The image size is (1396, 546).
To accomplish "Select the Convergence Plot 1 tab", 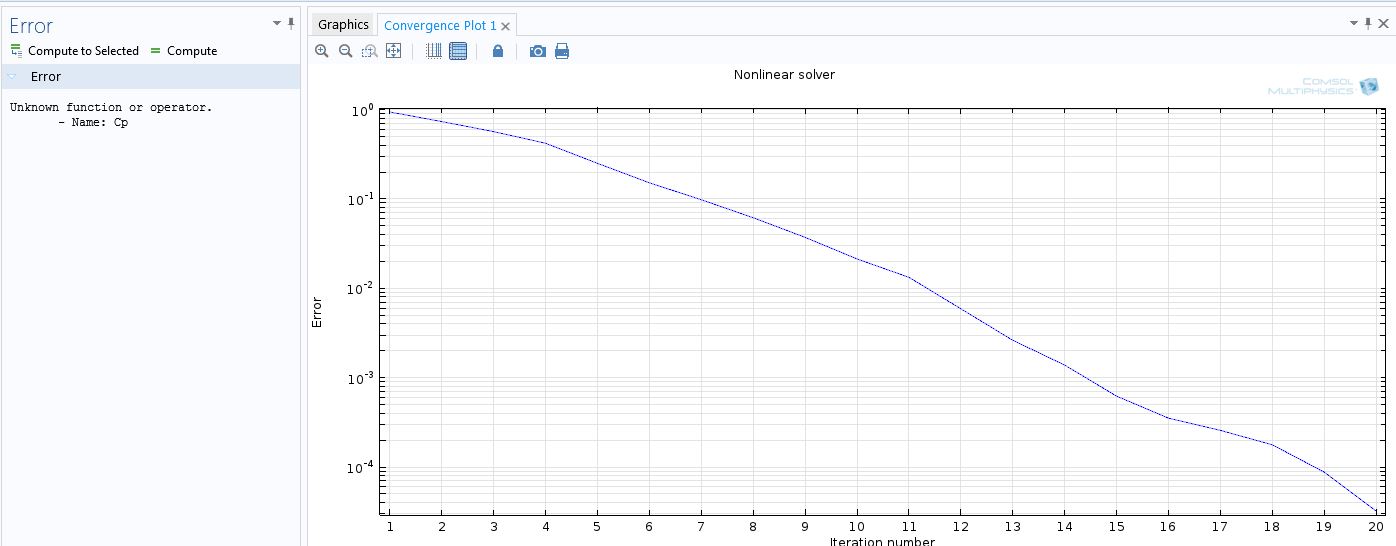I will [440, 25].
